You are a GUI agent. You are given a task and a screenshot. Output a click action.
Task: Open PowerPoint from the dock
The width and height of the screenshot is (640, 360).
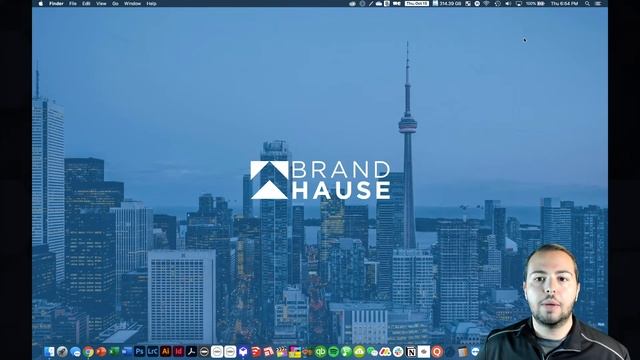(101, 351)
